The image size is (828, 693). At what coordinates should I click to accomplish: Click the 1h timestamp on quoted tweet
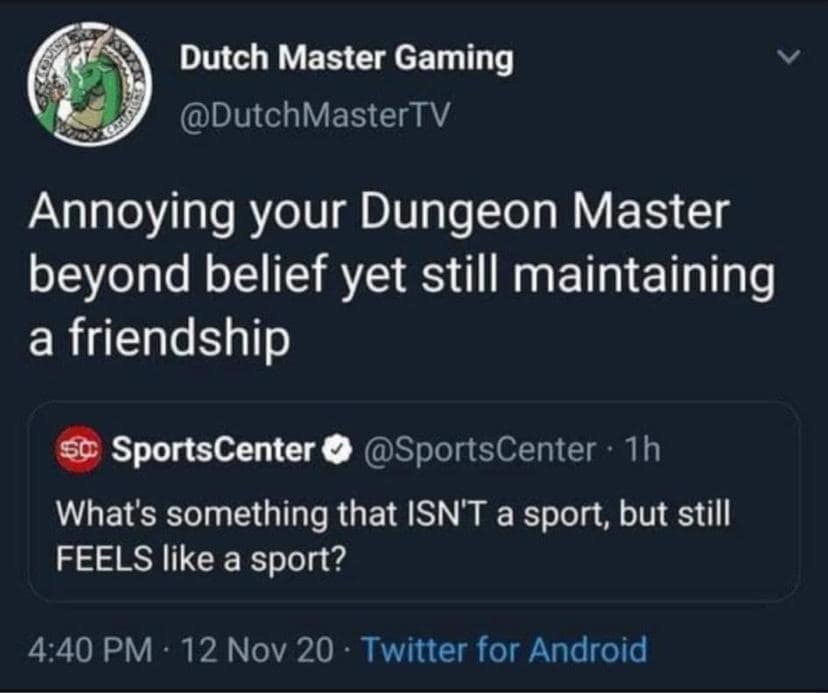pyautogui.click(x=642, y=449)
